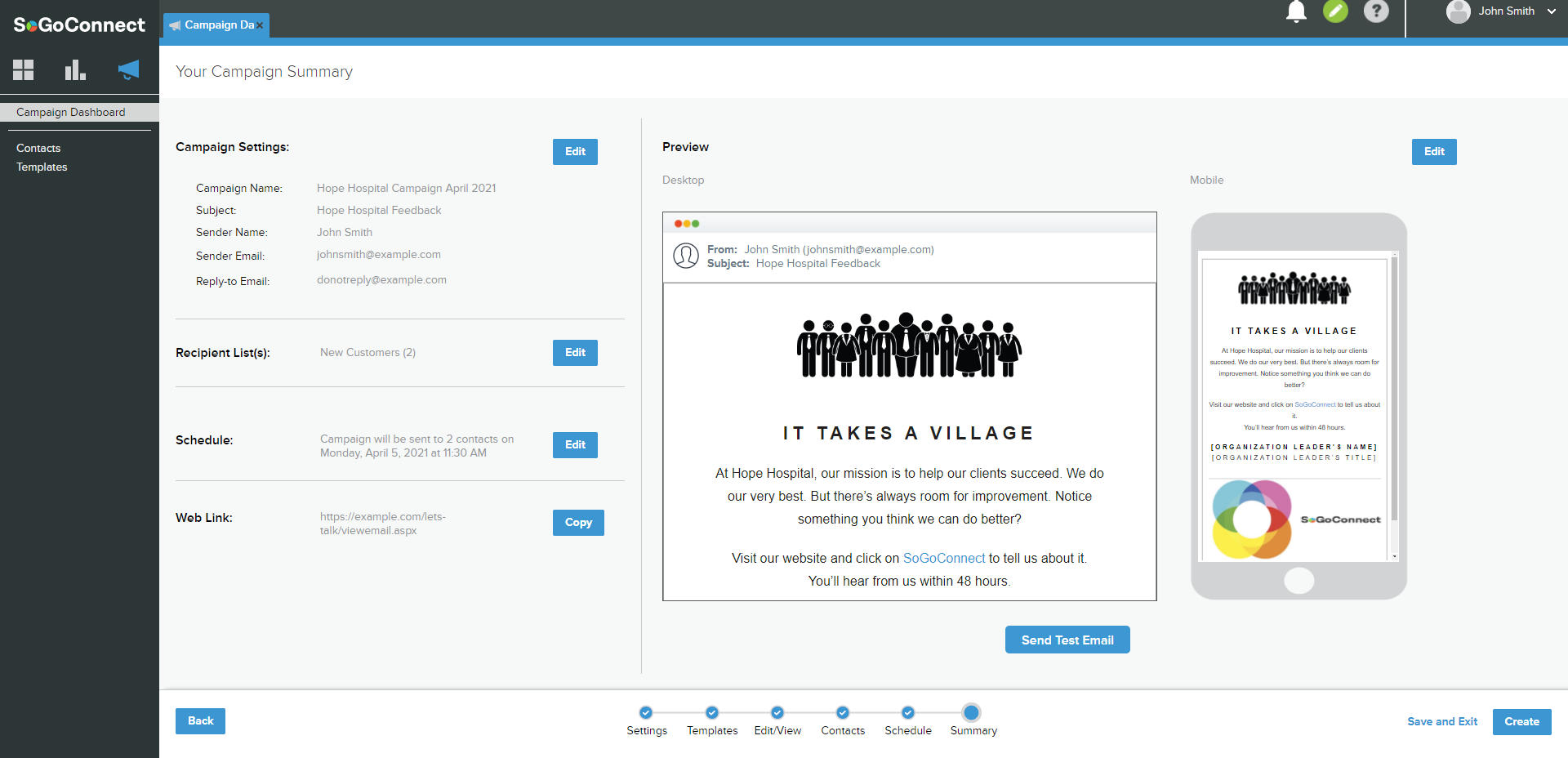Click the web link URL text

click(383, 524)
